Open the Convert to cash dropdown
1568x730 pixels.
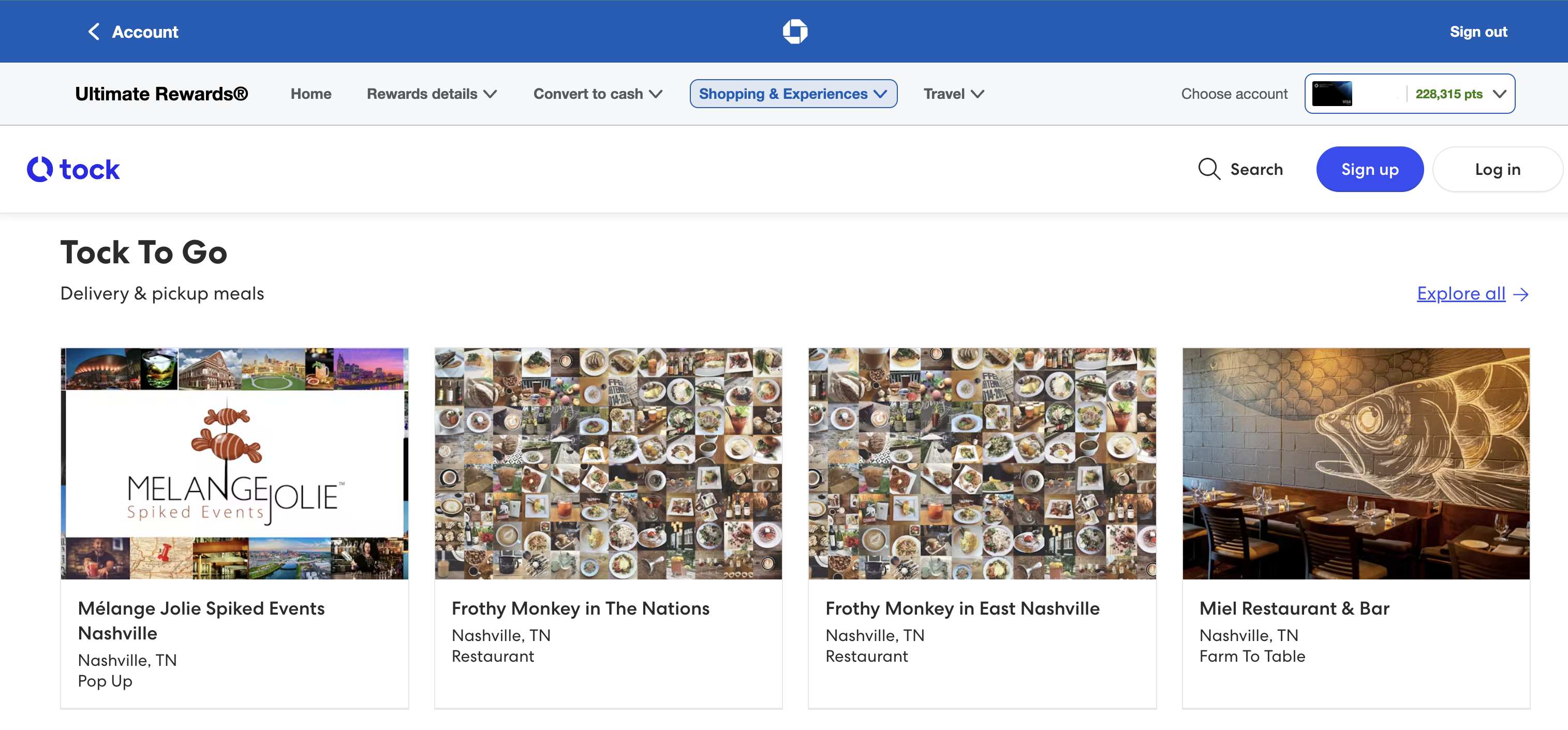pyautogui.click(x=597, y=94)
